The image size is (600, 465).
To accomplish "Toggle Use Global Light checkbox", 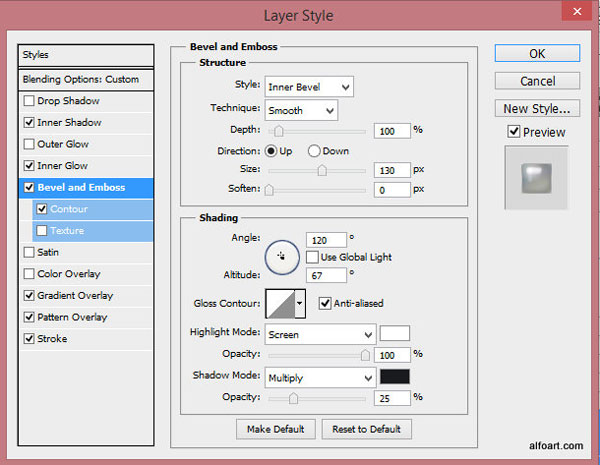I will click(312, 257).
